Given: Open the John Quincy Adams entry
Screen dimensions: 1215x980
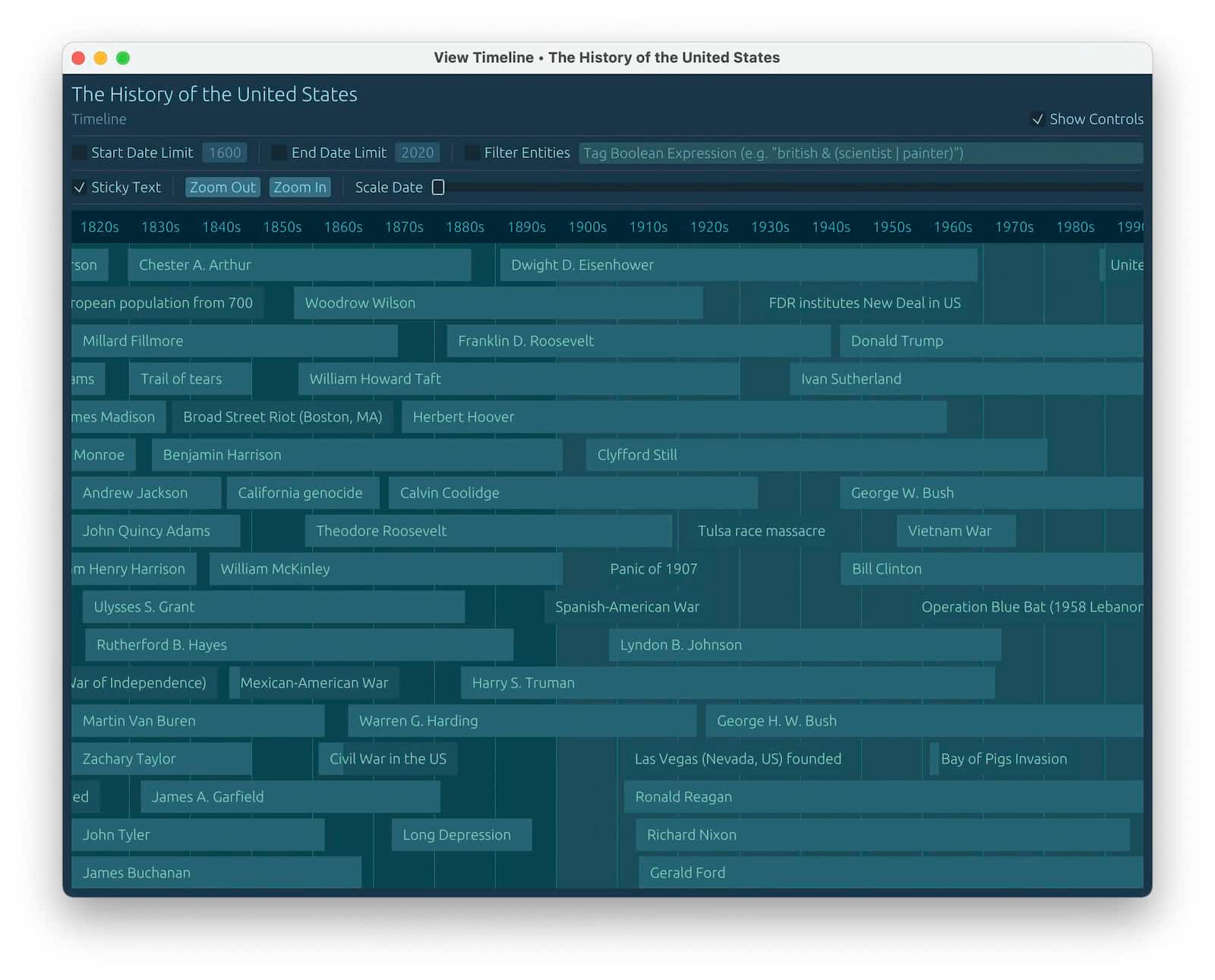Looking at the screenshot, I should point(156,531).
